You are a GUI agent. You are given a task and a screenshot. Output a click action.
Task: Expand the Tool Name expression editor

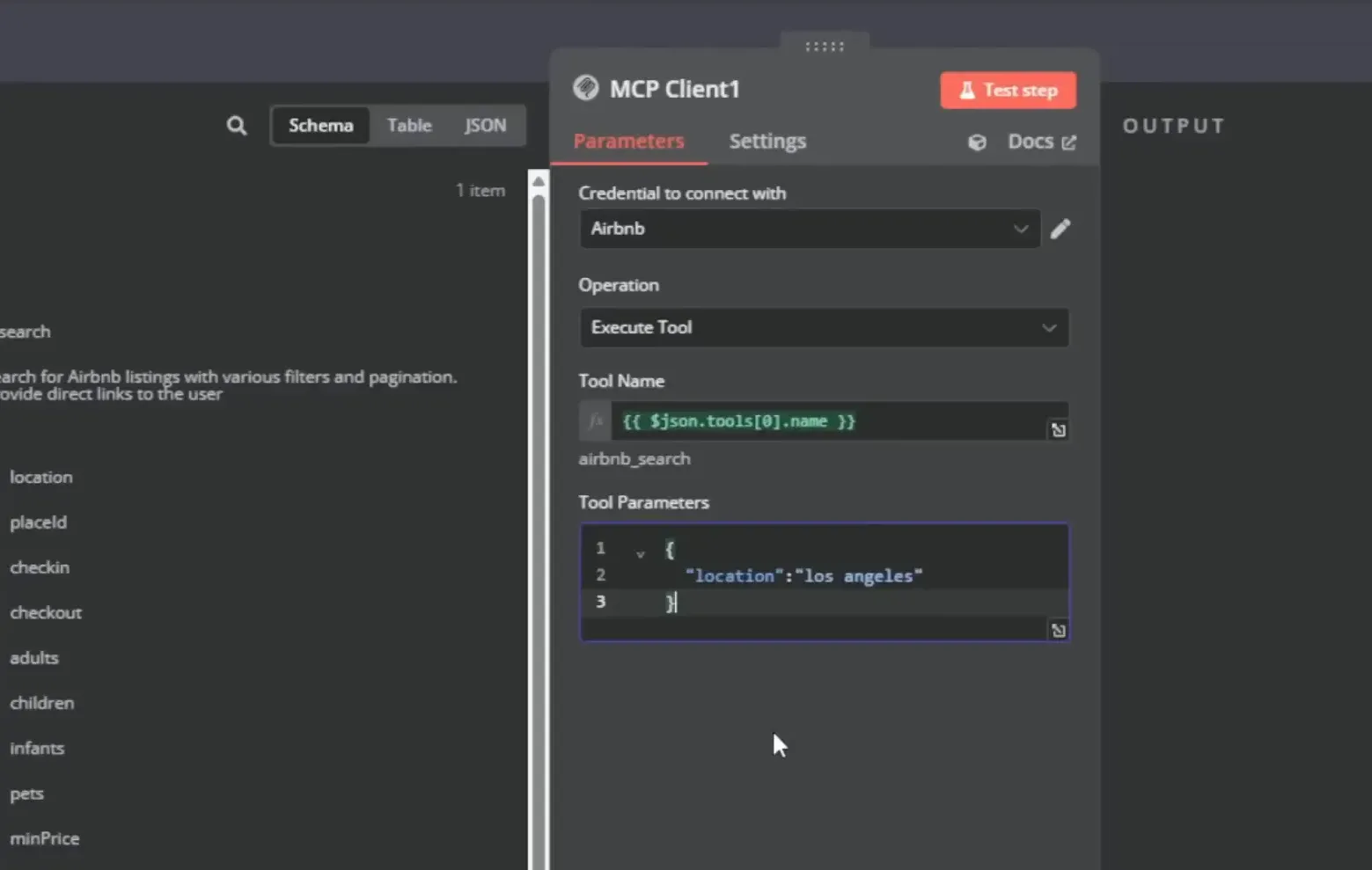pos(1058,430)
